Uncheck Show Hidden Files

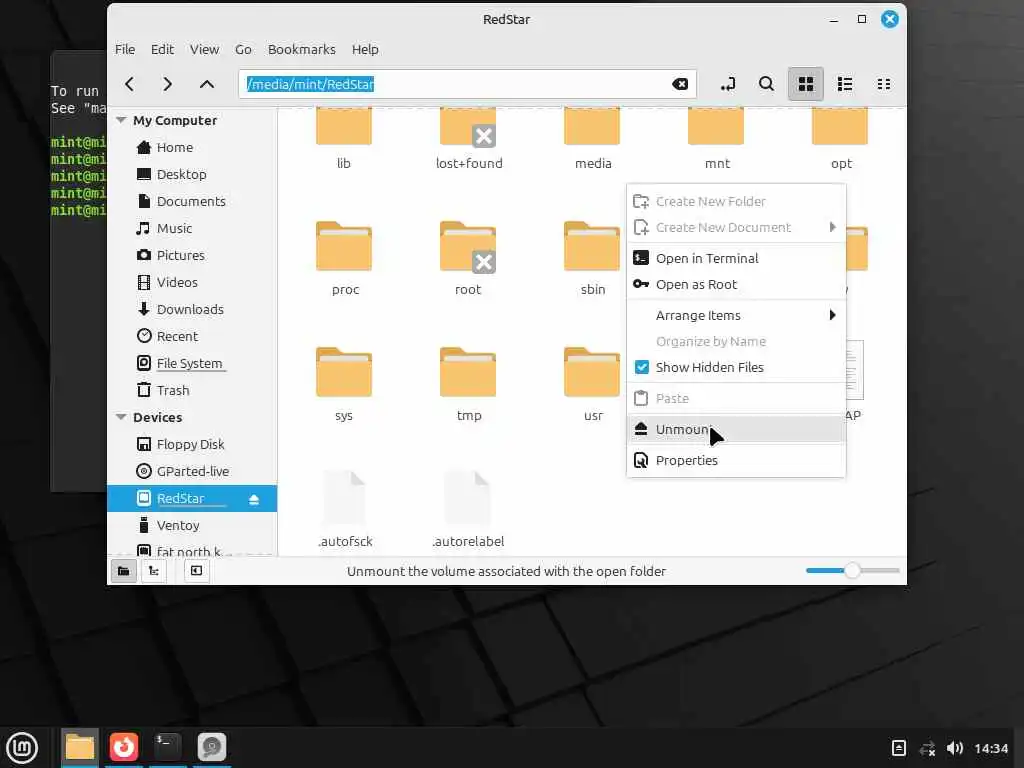click(641, 367)
